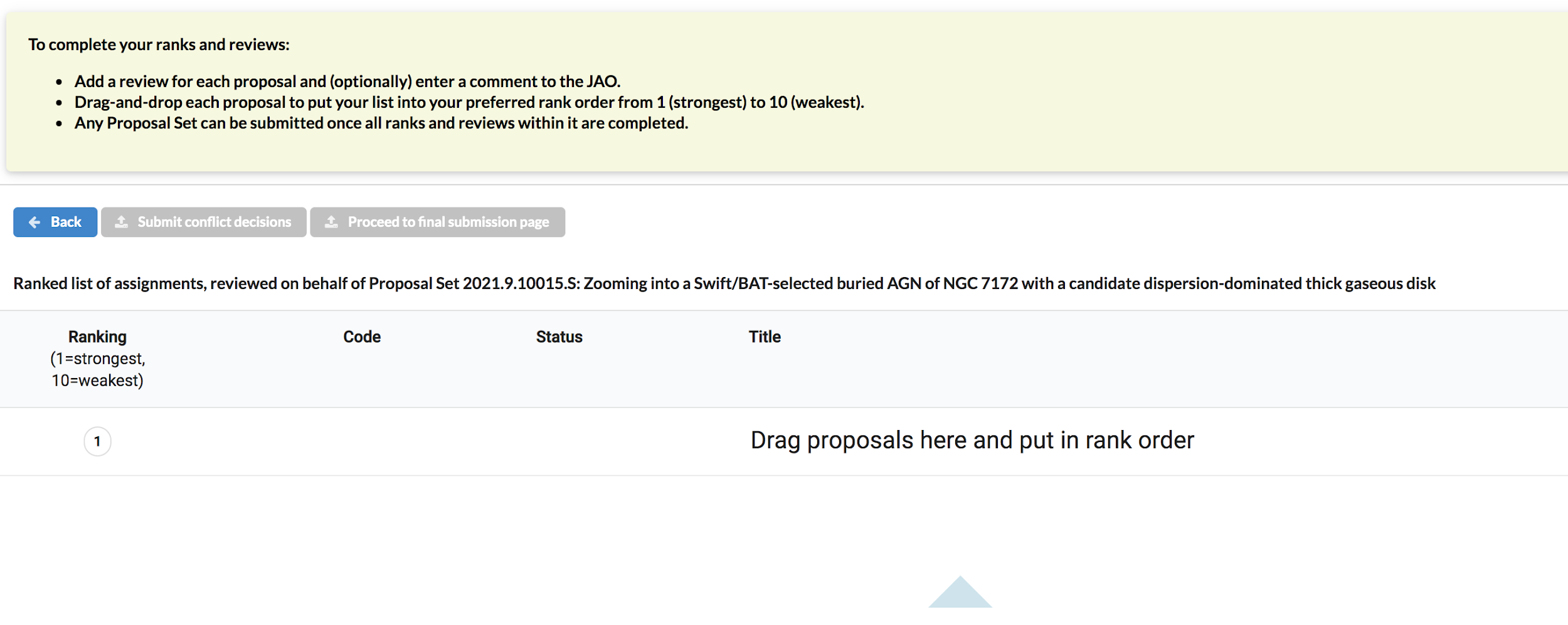Click the 'Drag-and-drop each proposal' instruction
The image size is (1568, 625).
click(469, 102)
